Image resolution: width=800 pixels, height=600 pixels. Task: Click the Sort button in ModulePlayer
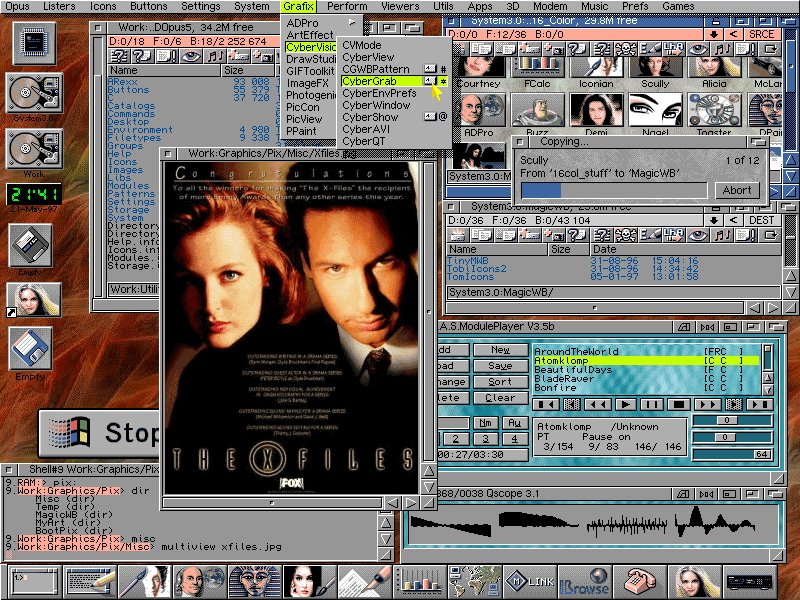(x=501, y=382)
